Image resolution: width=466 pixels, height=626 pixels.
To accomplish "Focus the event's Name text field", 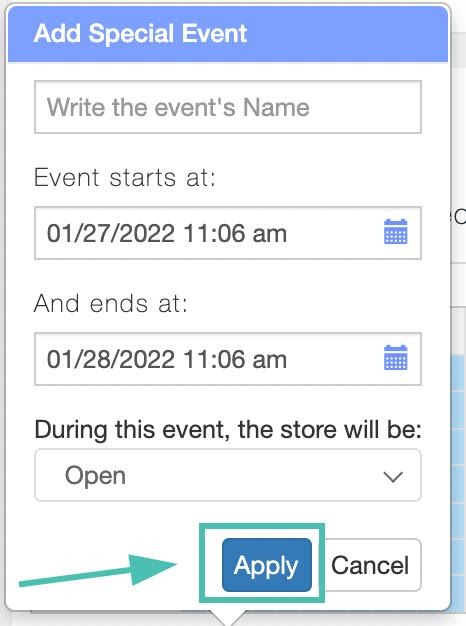I will 228,107.
